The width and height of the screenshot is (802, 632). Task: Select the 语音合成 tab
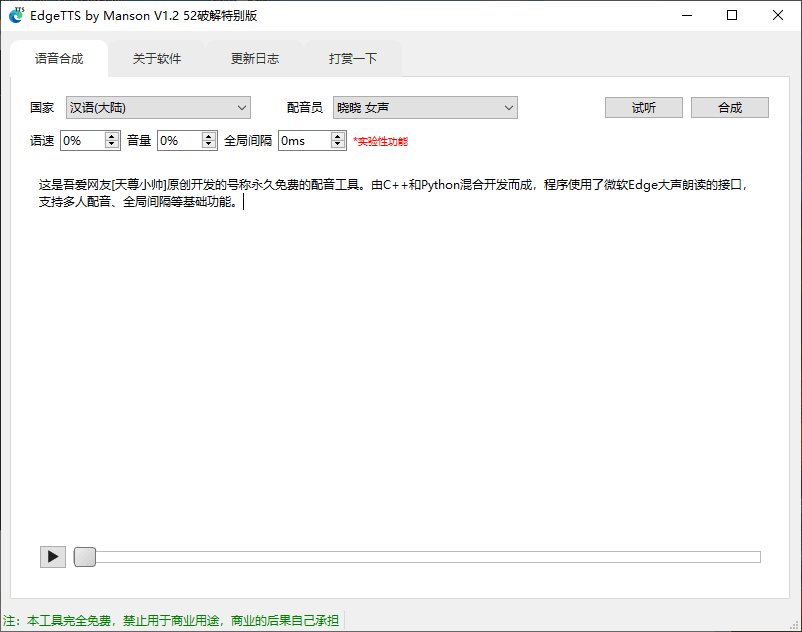coord(58,59)
